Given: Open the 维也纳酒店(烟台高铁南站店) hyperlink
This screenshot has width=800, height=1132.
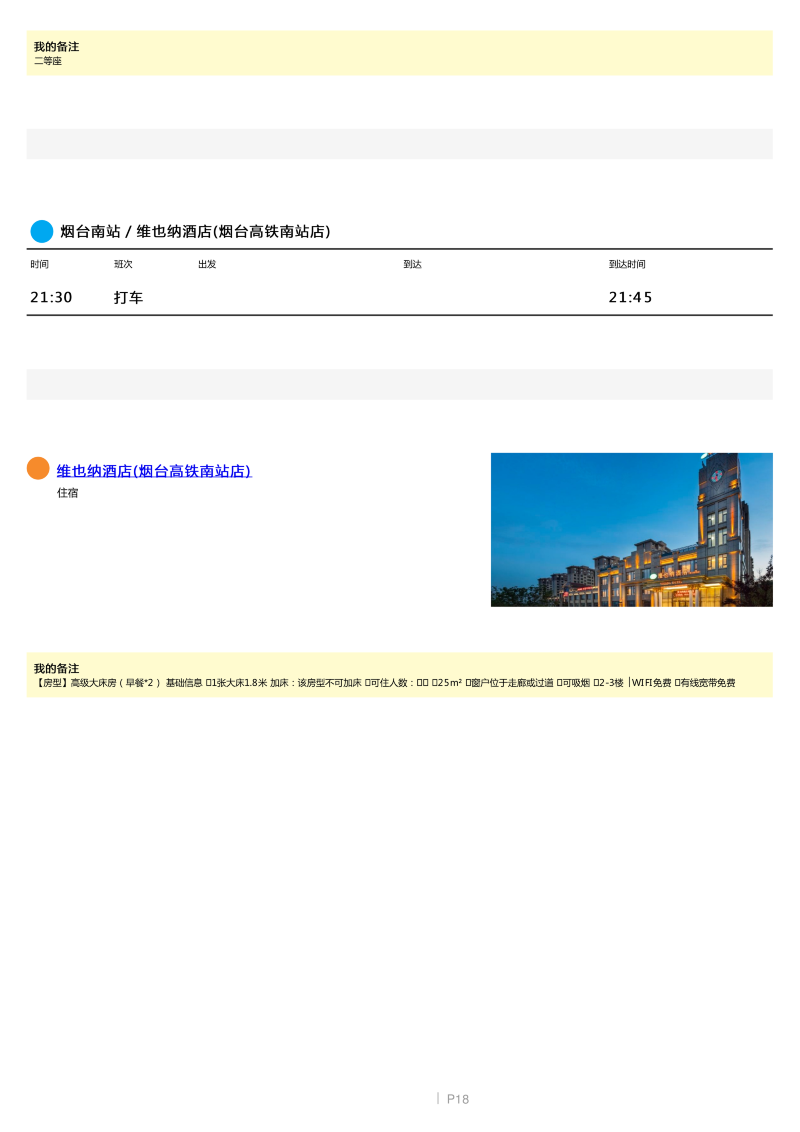Looking at the screenshot, I should [154, 471].
